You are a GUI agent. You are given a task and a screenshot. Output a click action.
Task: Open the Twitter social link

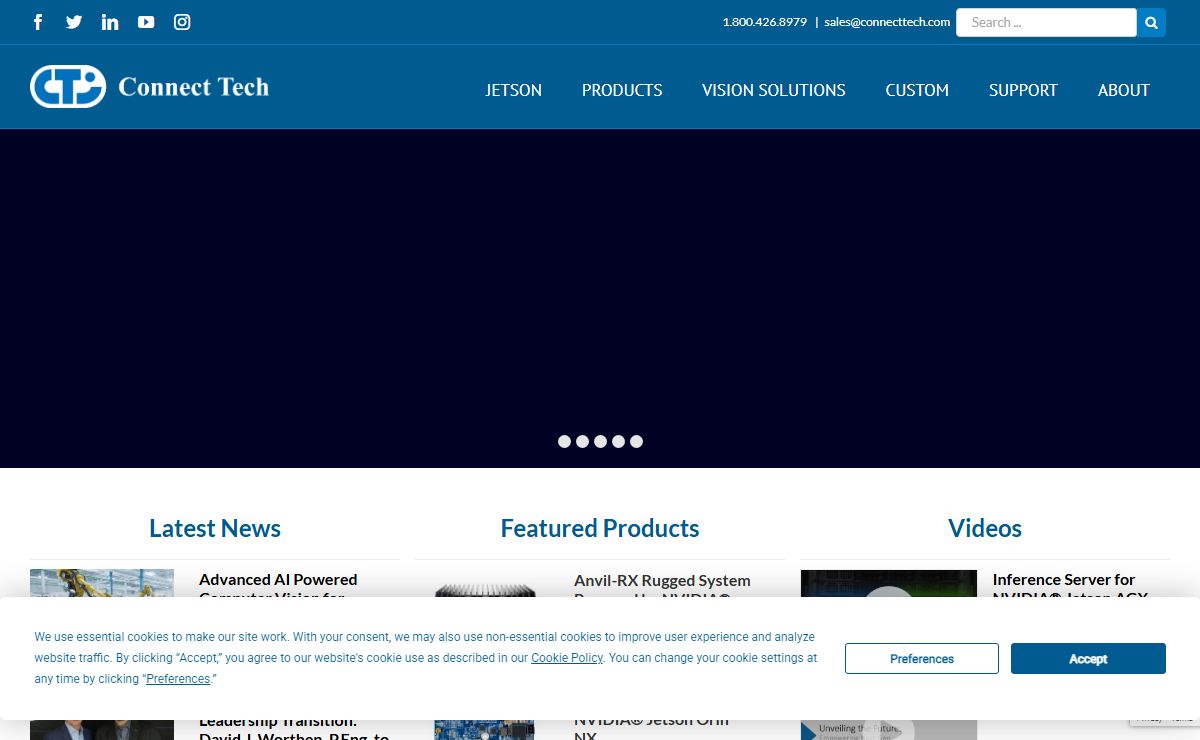(x=74, y=22)
